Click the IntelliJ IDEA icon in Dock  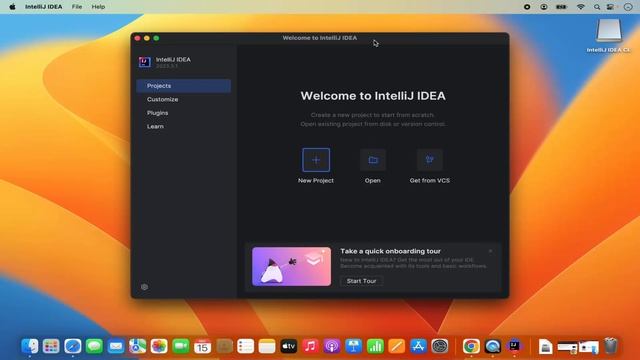(x=514, y=346)
